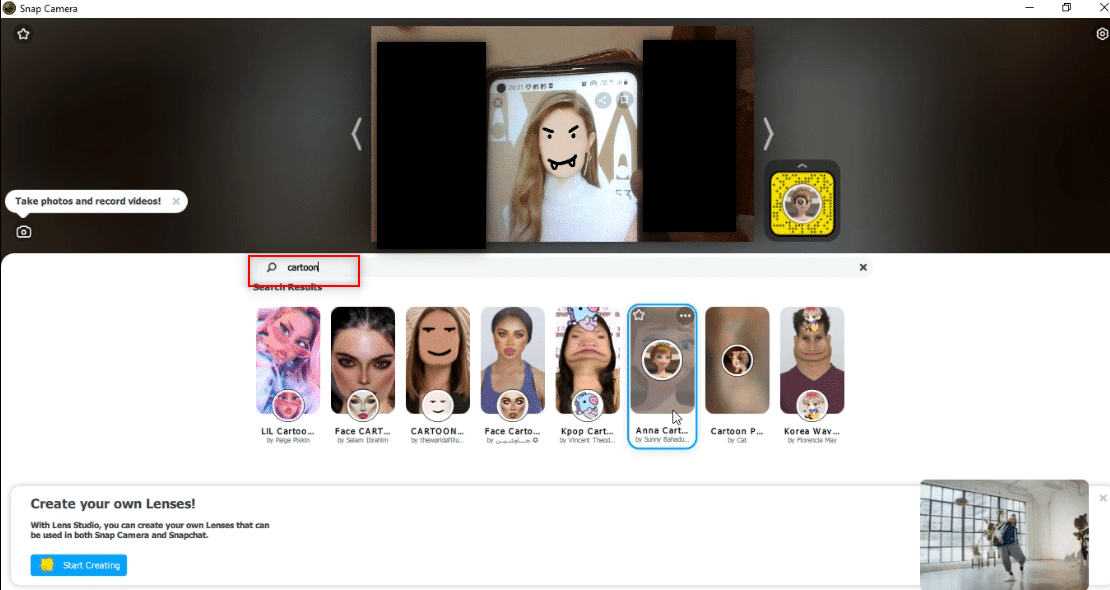Open the yellow Snapcode for current lens
Image resolution: width=1110 pixels, height=590 pixels.
tap(802, 204)
